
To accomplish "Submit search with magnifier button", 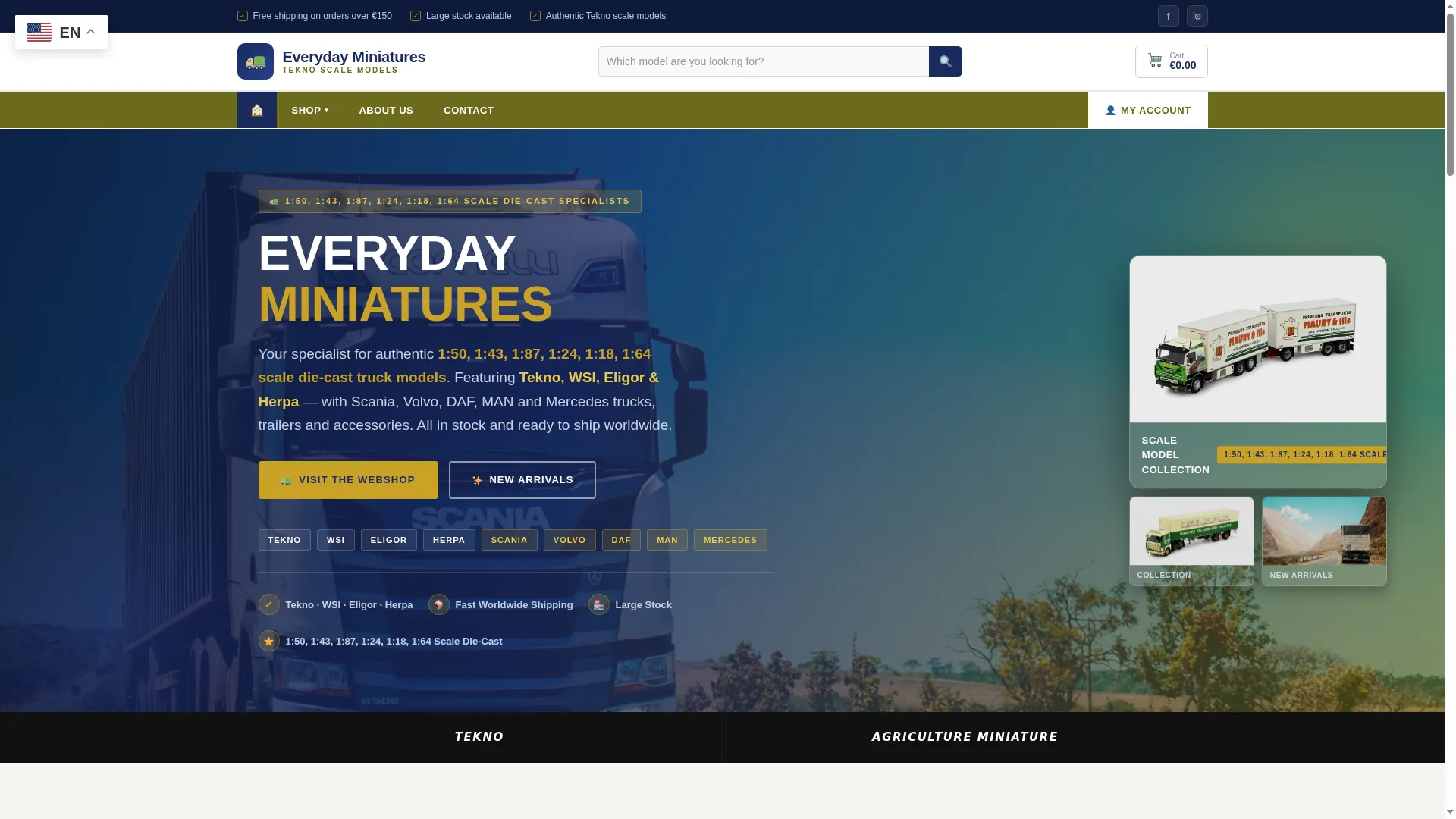I will [945, 61].
